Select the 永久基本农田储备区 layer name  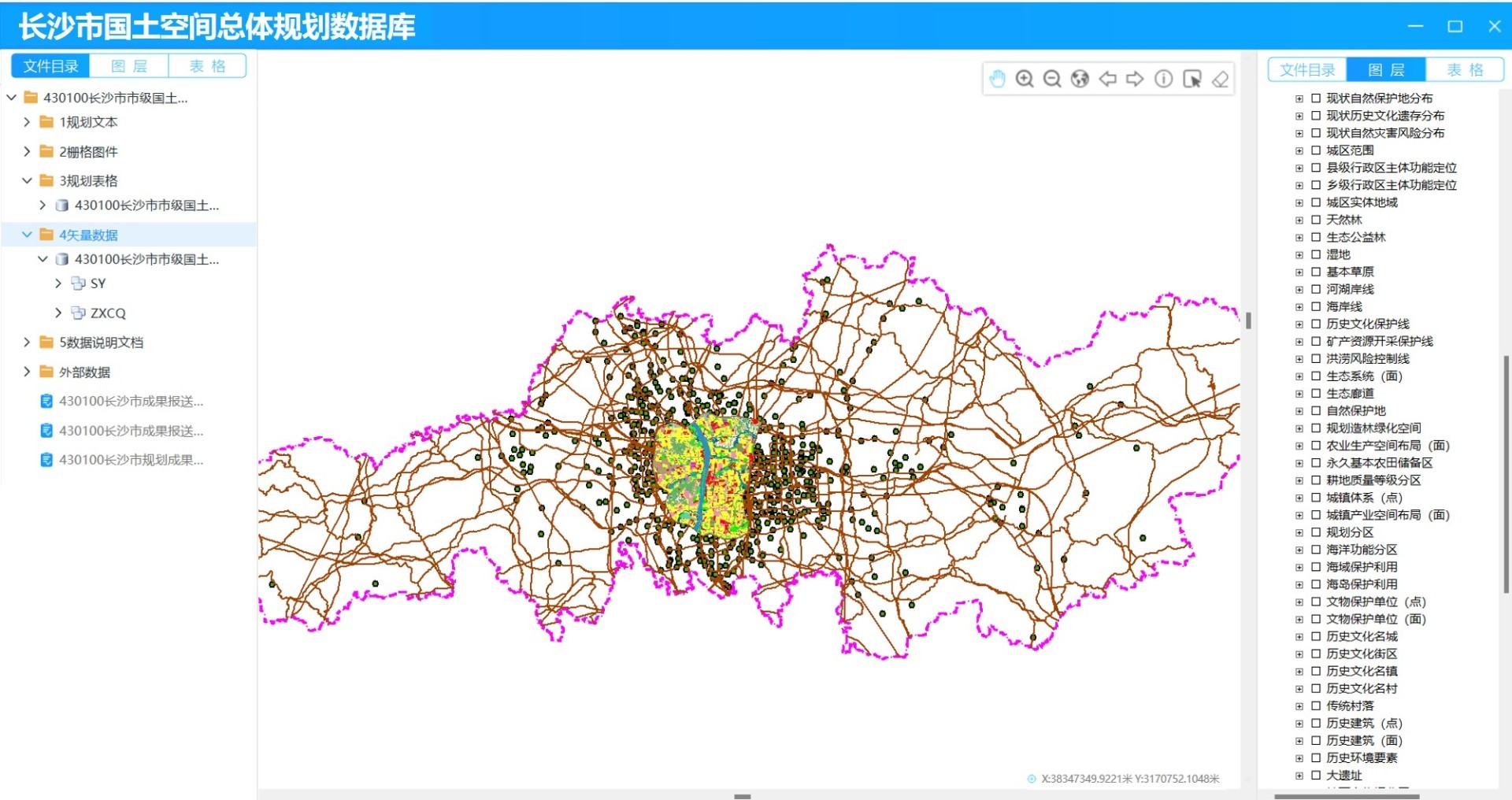(x=1379, y=463)
